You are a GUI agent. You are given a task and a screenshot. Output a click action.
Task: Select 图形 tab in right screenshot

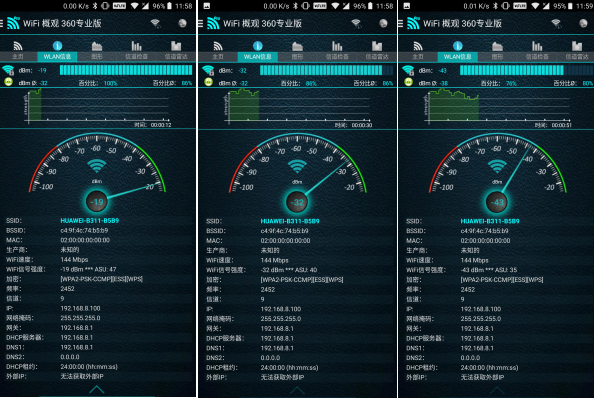pyautogui.click(x=497, y=56)
